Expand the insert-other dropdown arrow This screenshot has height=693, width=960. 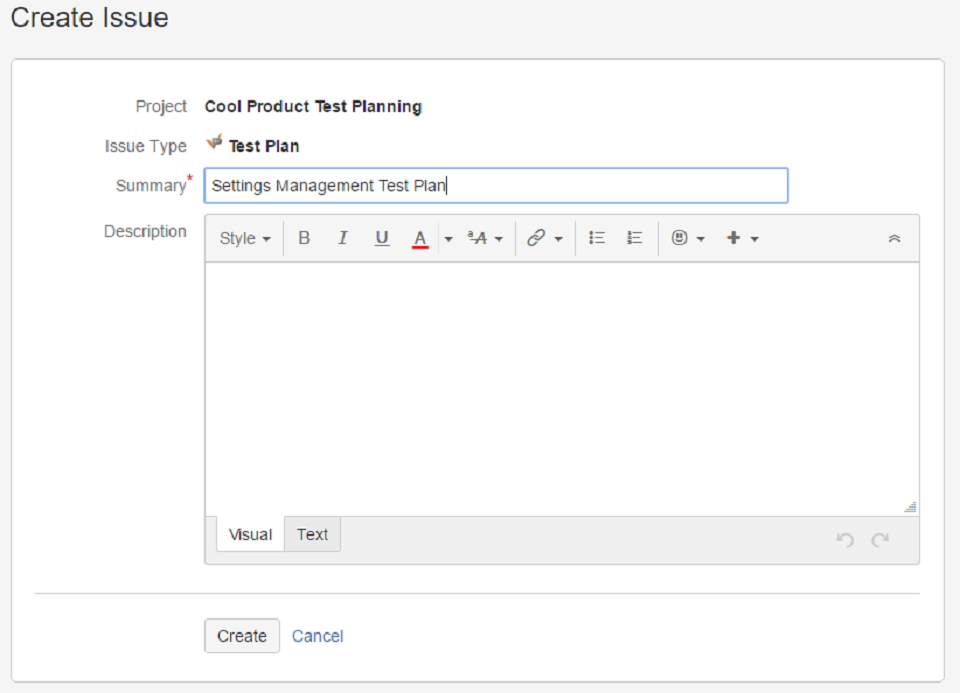coord(755,239)
